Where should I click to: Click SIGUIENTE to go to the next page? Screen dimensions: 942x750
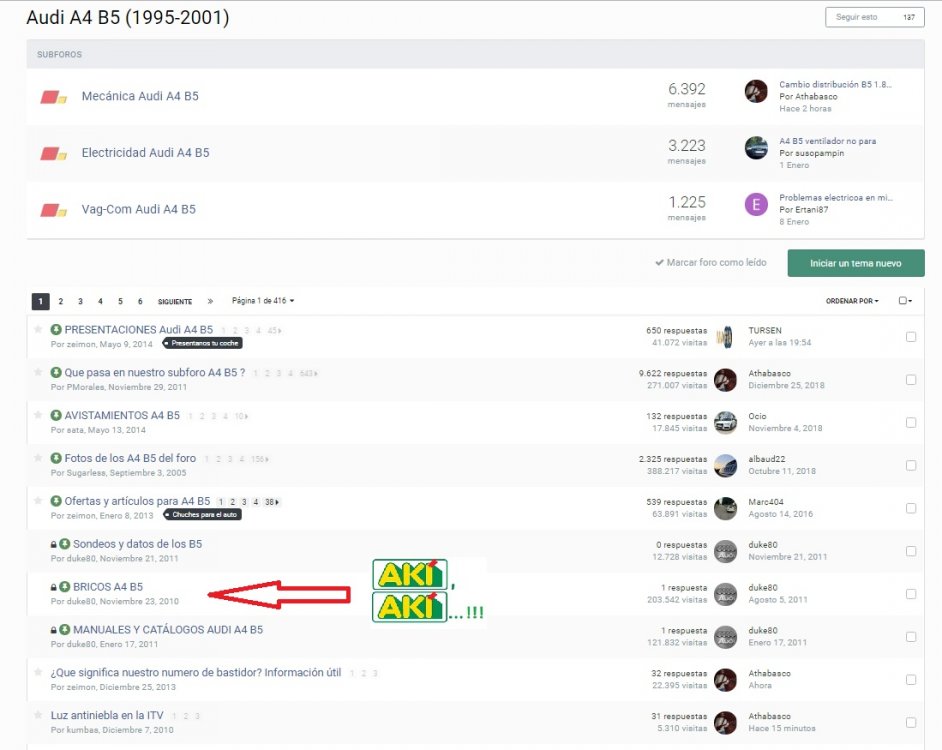175,302
